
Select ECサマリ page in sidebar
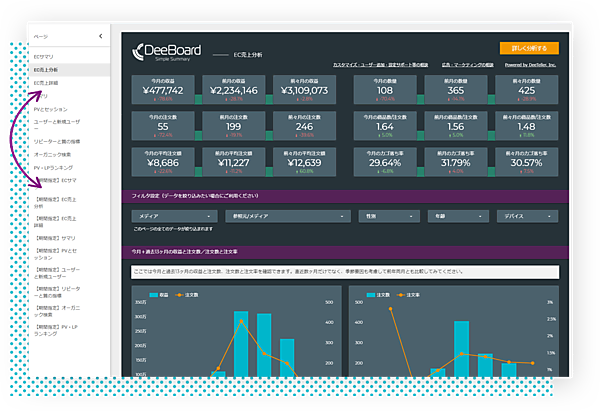point(44,58)
